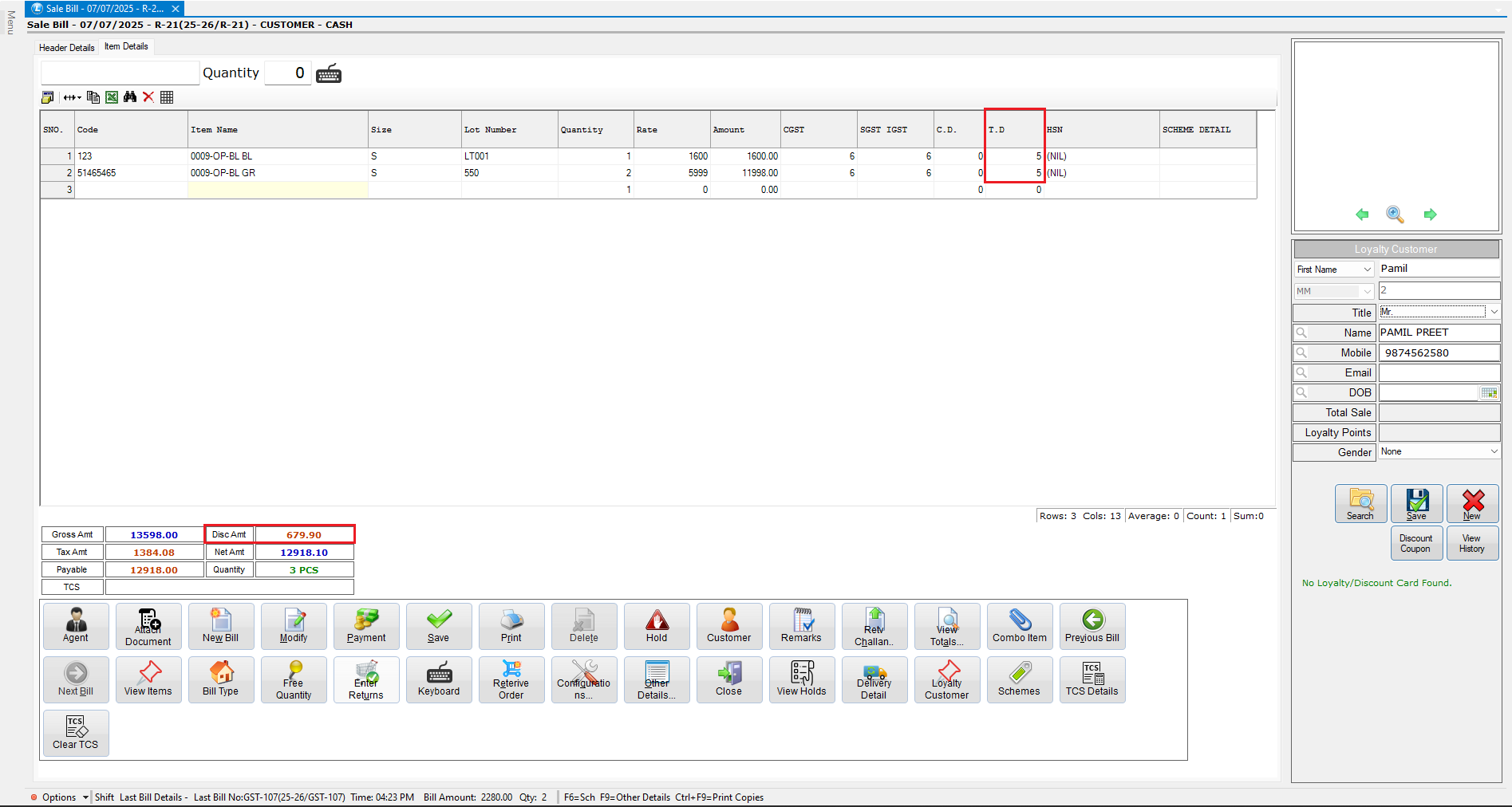
Task: Open column width arrow dropdown in toolbar
Action: 73,97
